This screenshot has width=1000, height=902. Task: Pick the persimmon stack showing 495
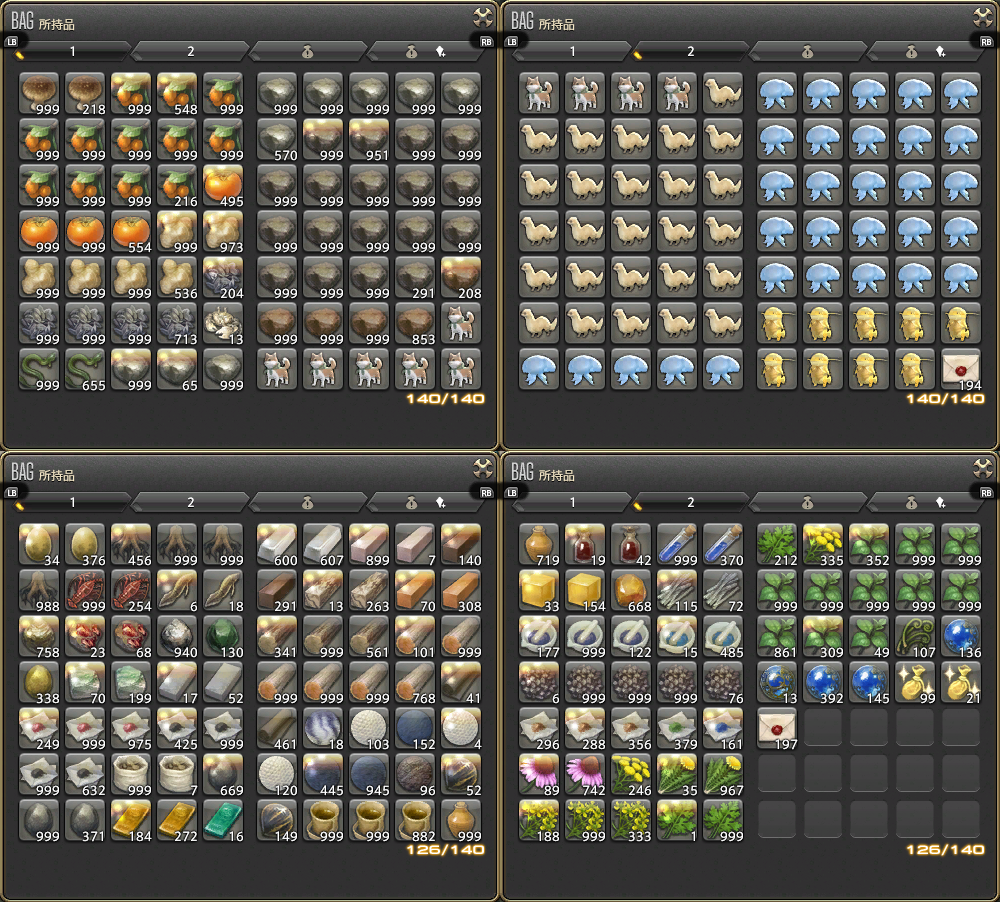click(223, 184)
